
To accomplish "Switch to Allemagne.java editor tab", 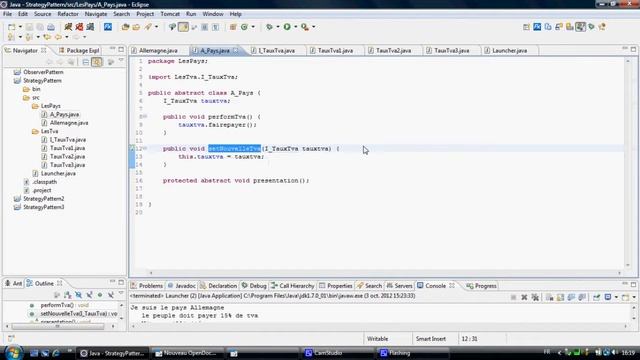I will tap(158, 51).
